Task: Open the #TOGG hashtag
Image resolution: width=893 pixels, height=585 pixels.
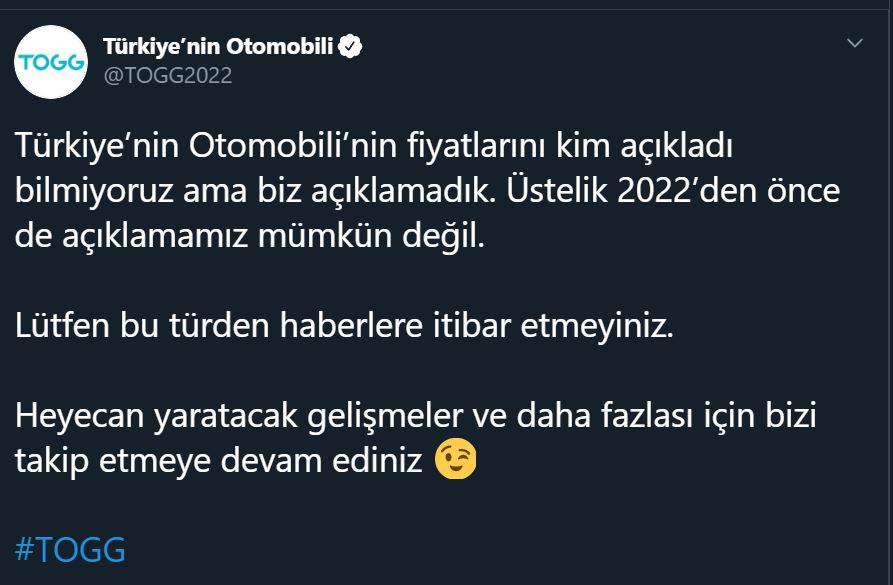Action: (71, 549)
